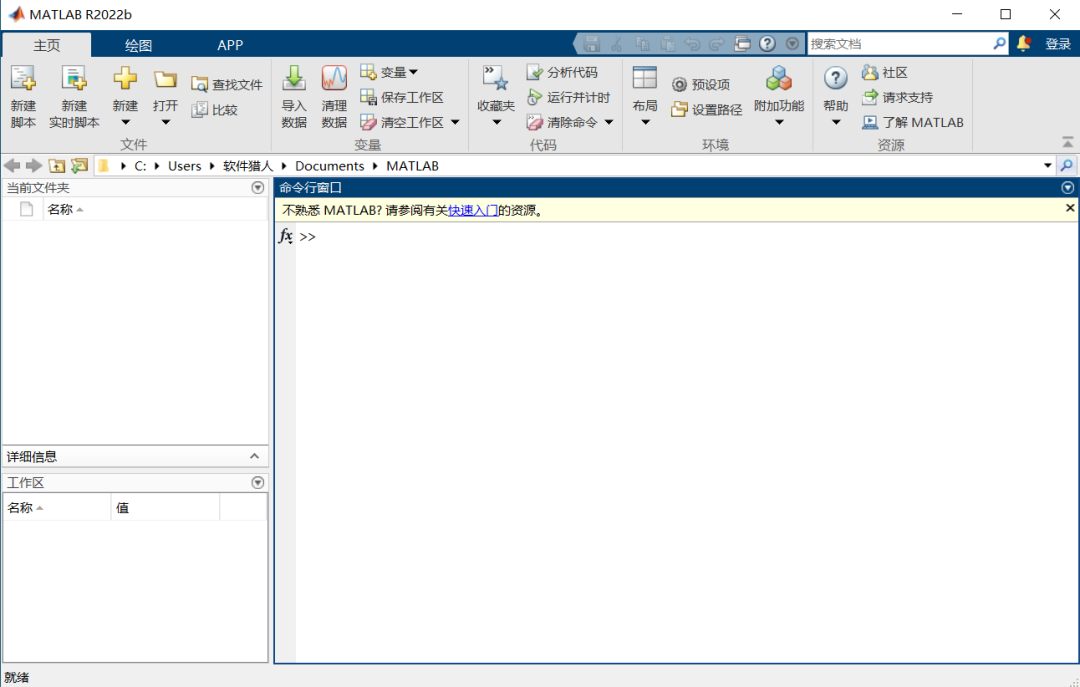The height and width of the screenshot is (687, 1080).
Task: Click 请求支持 (Request Support)
Action: [897, 97]
